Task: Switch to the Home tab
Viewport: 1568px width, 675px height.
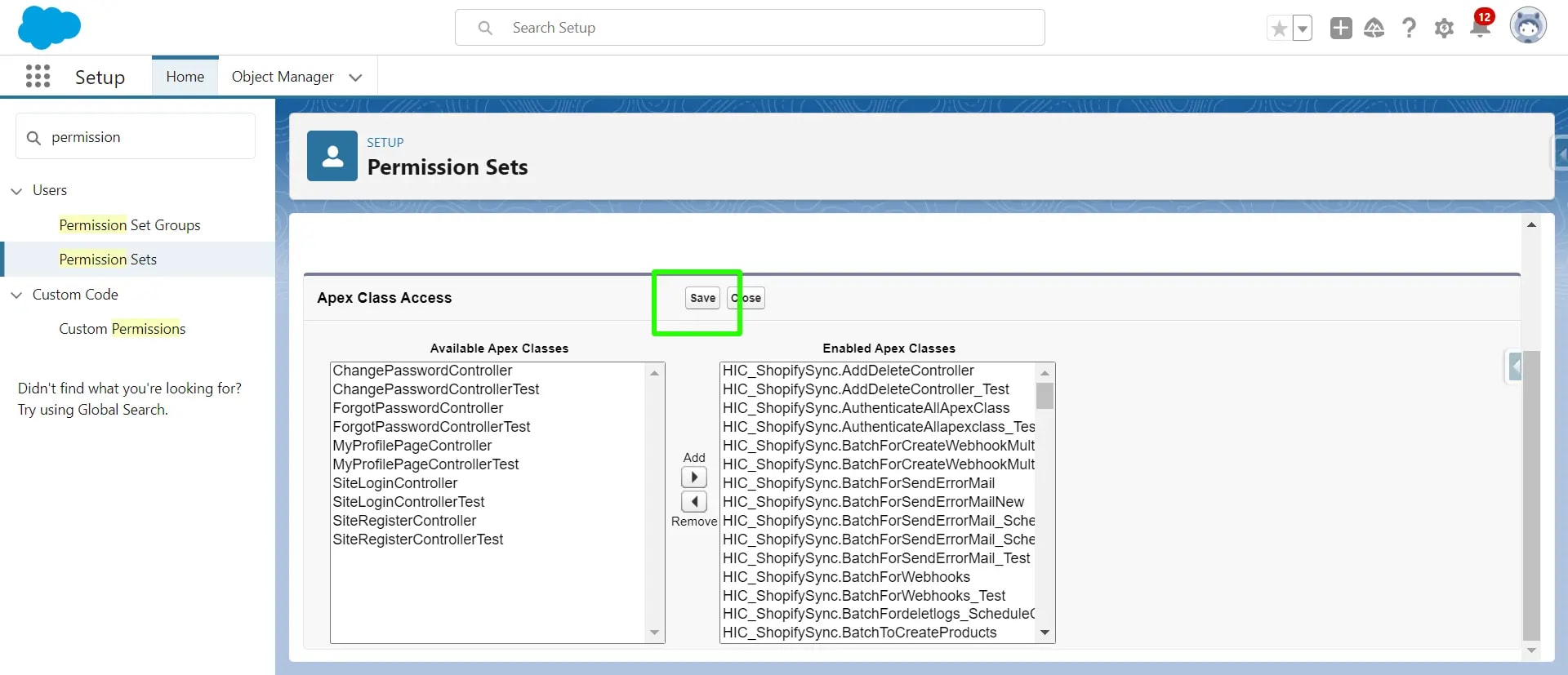Action: pos(185,77)
